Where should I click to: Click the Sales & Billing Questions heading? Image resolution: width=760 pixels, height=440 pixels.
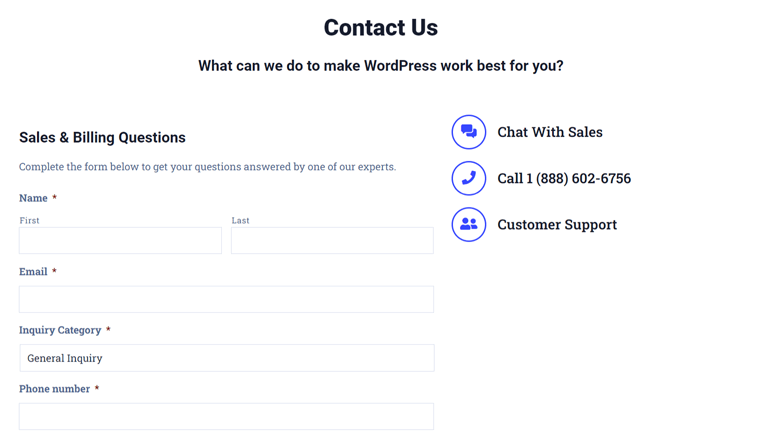coord(102,138)
